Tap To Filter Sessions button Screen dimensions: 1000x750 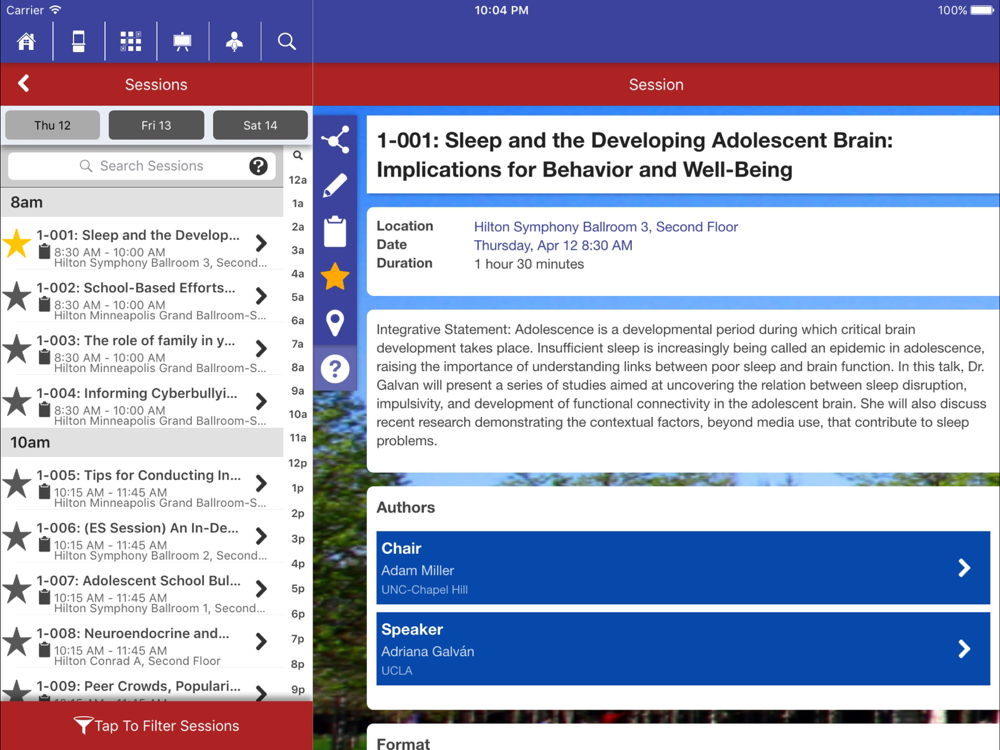pos(156,726)
